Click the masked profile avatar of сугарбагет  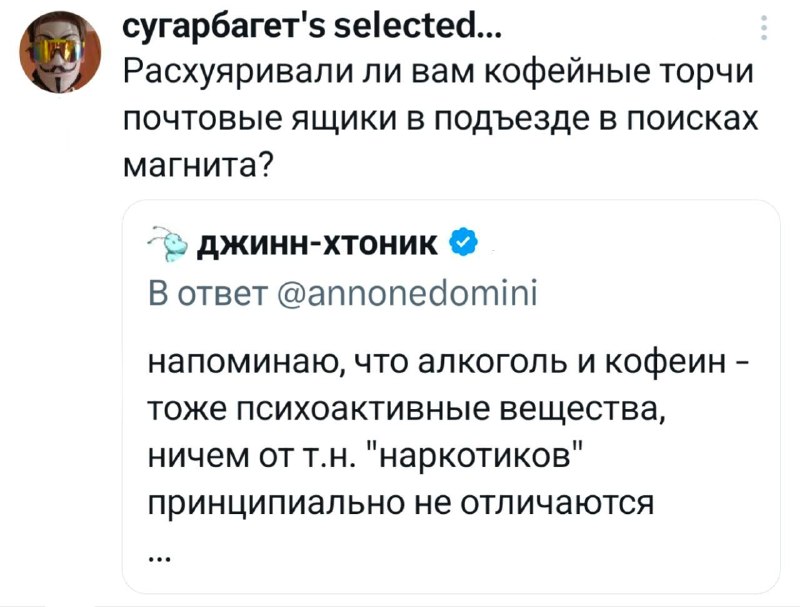(60, 53)
